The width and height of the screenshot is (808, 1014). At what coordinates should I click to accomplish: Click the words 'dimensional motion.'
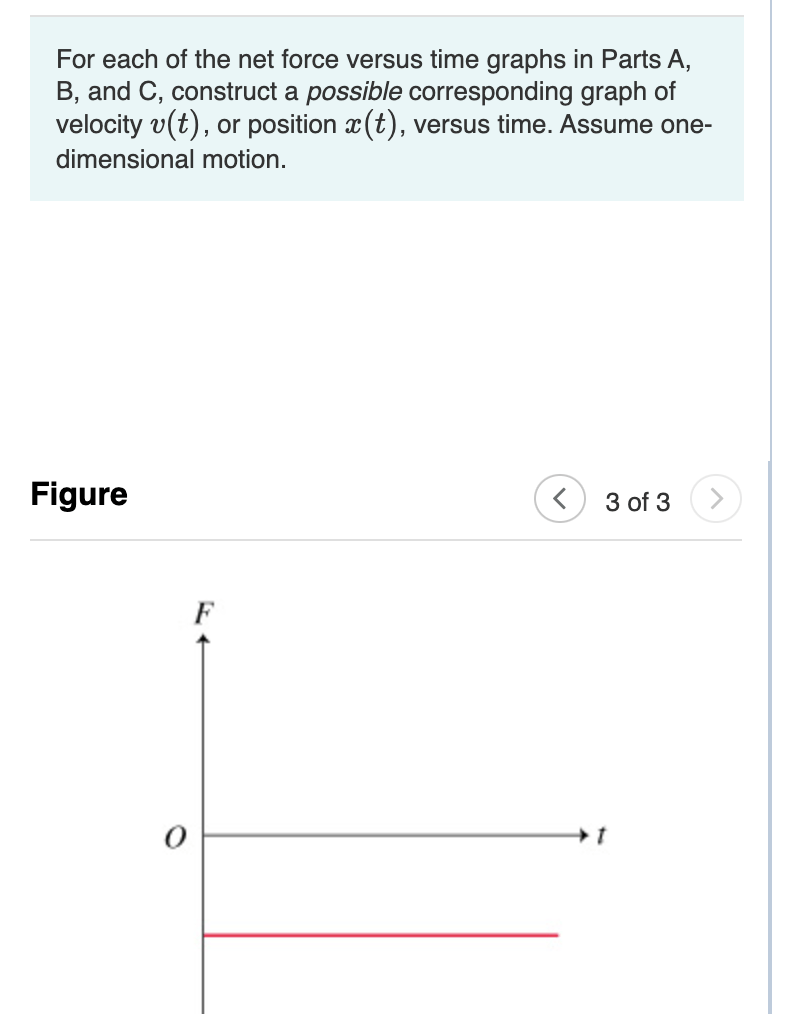tap(171, 159)
